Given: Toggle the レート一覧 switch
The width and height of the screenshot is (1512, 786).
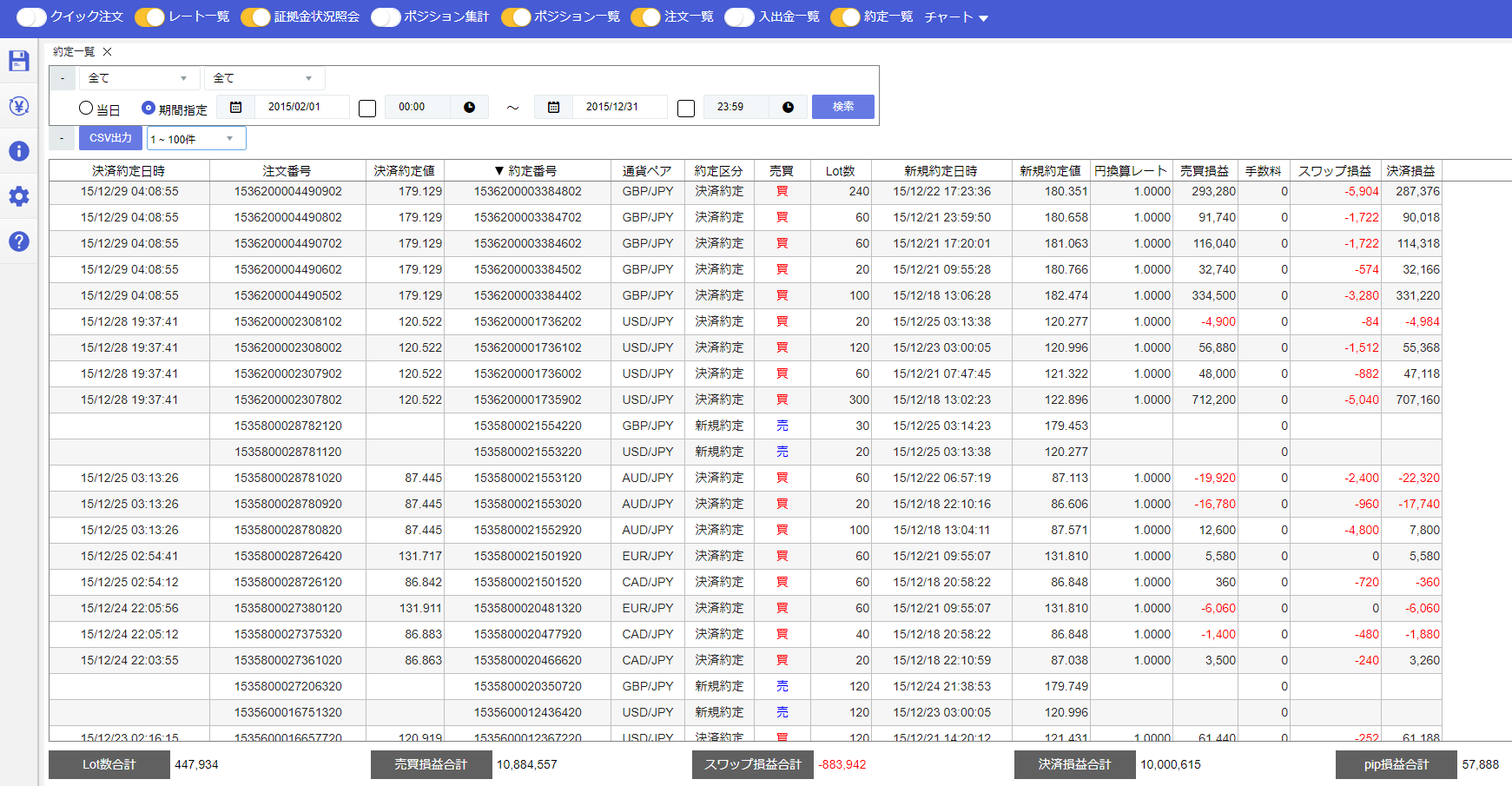Looking at the screenshot, I should coord(149,17).
